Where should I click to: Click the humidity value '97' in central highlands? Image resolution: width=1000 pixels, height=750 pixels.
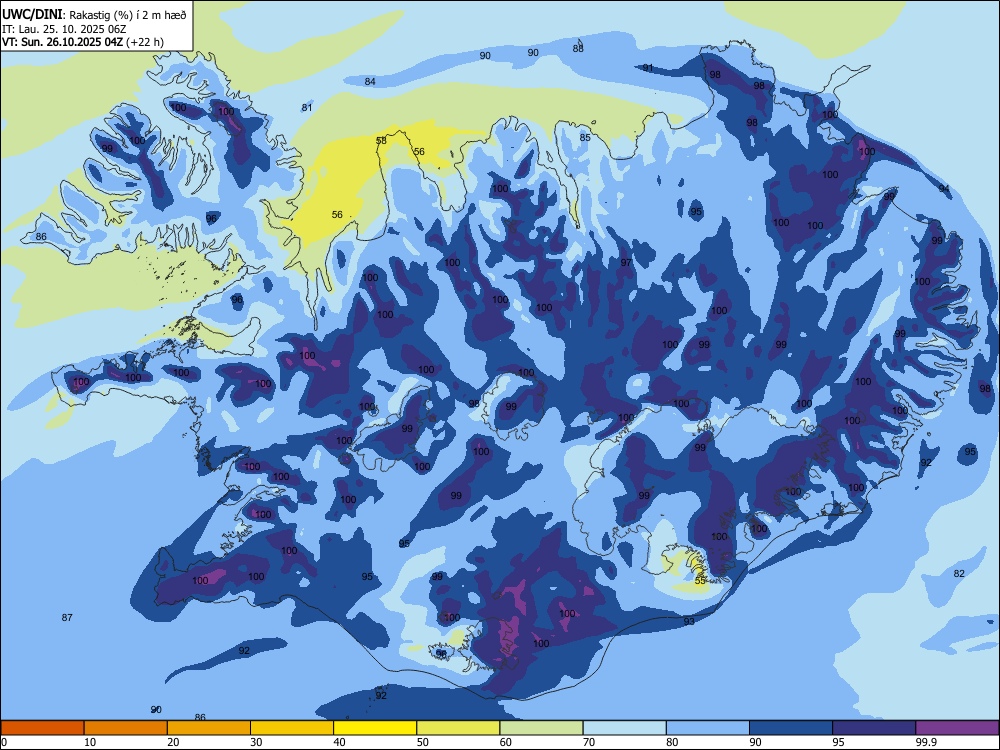coord(626,262)
